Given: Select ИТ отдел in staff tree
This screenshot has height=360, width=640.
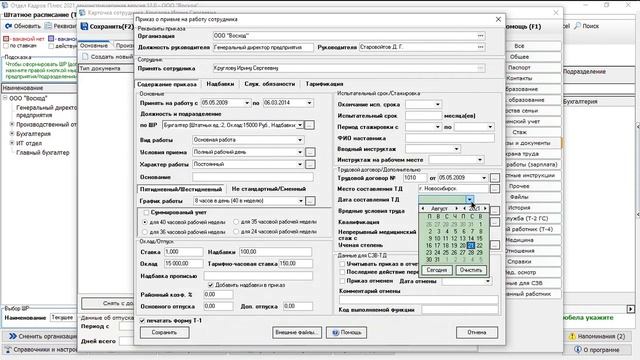Looking at the screenshot, I should 29,143.
